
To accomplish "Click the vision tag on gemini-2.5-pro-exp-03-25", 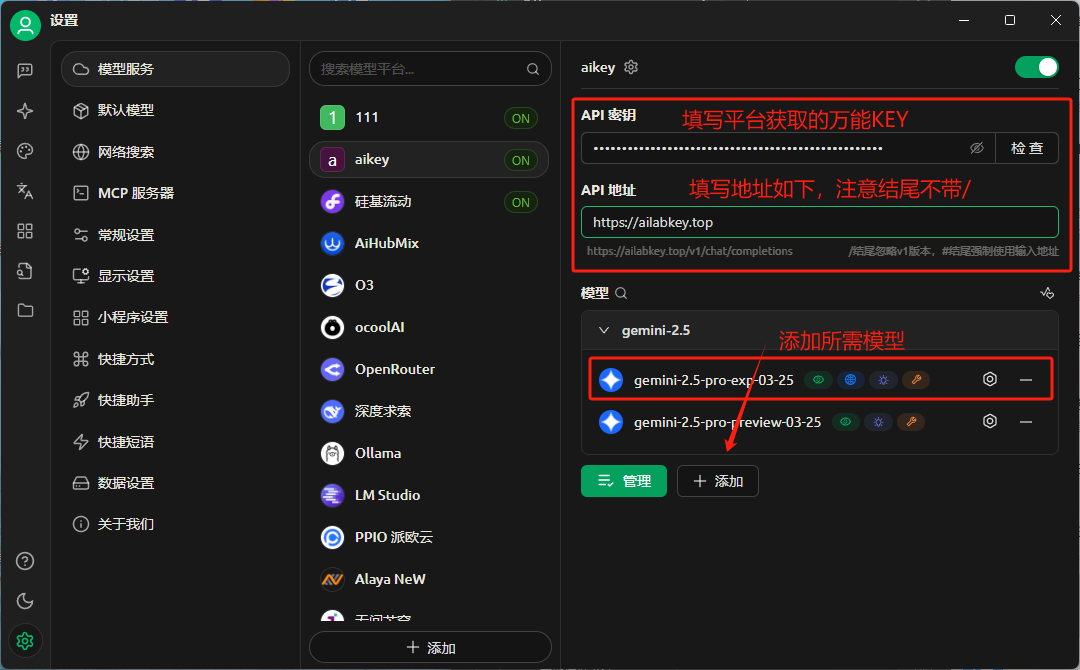I will point(818,379).
